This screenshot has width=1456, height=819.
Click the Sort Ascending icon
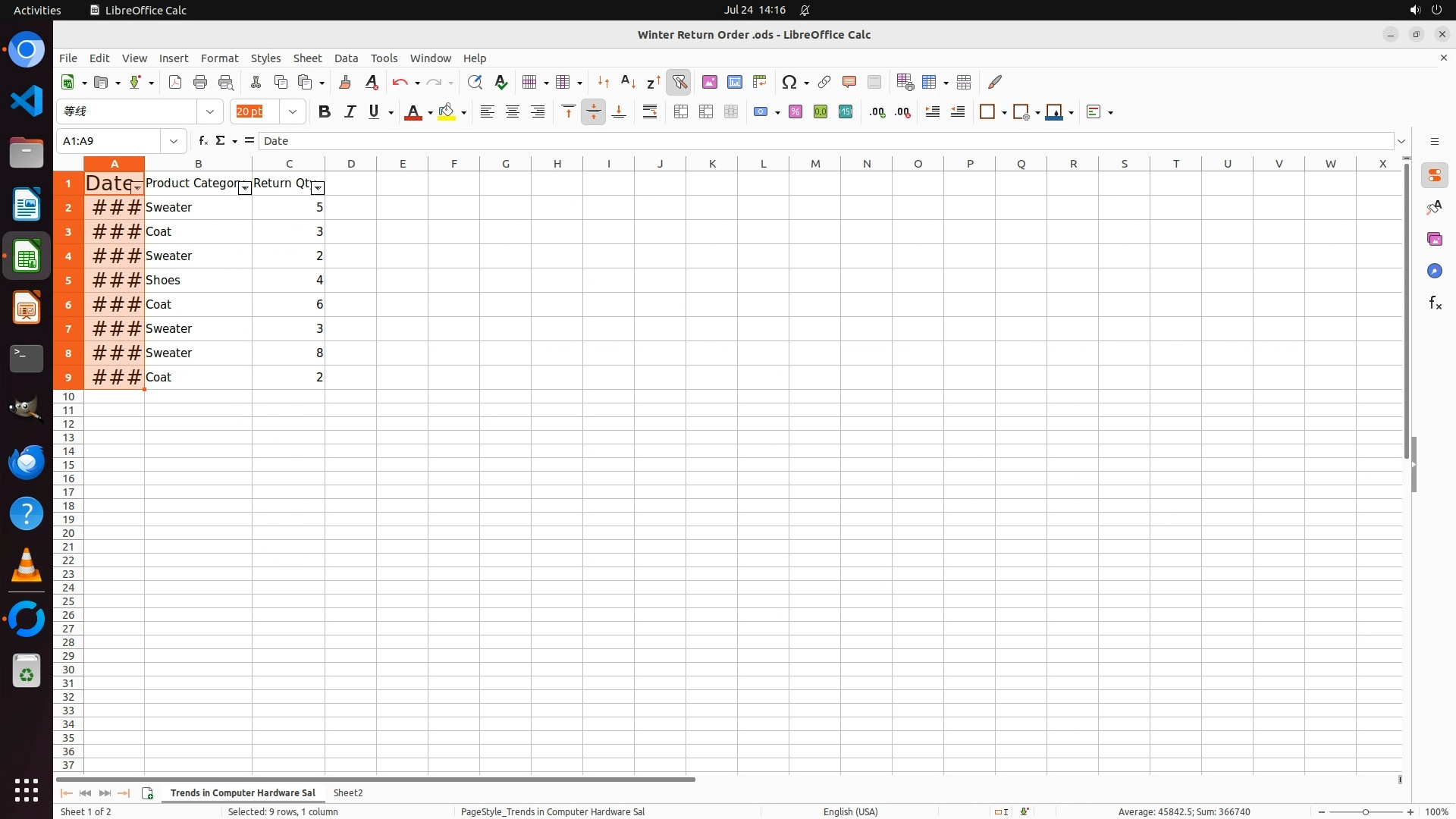tap(628, 82)
